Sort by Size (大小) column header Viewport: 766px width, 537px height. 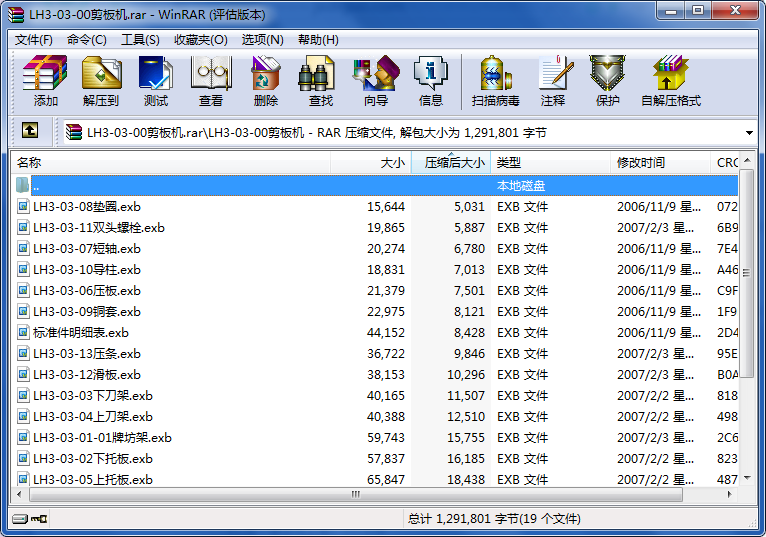coord(371,163)
